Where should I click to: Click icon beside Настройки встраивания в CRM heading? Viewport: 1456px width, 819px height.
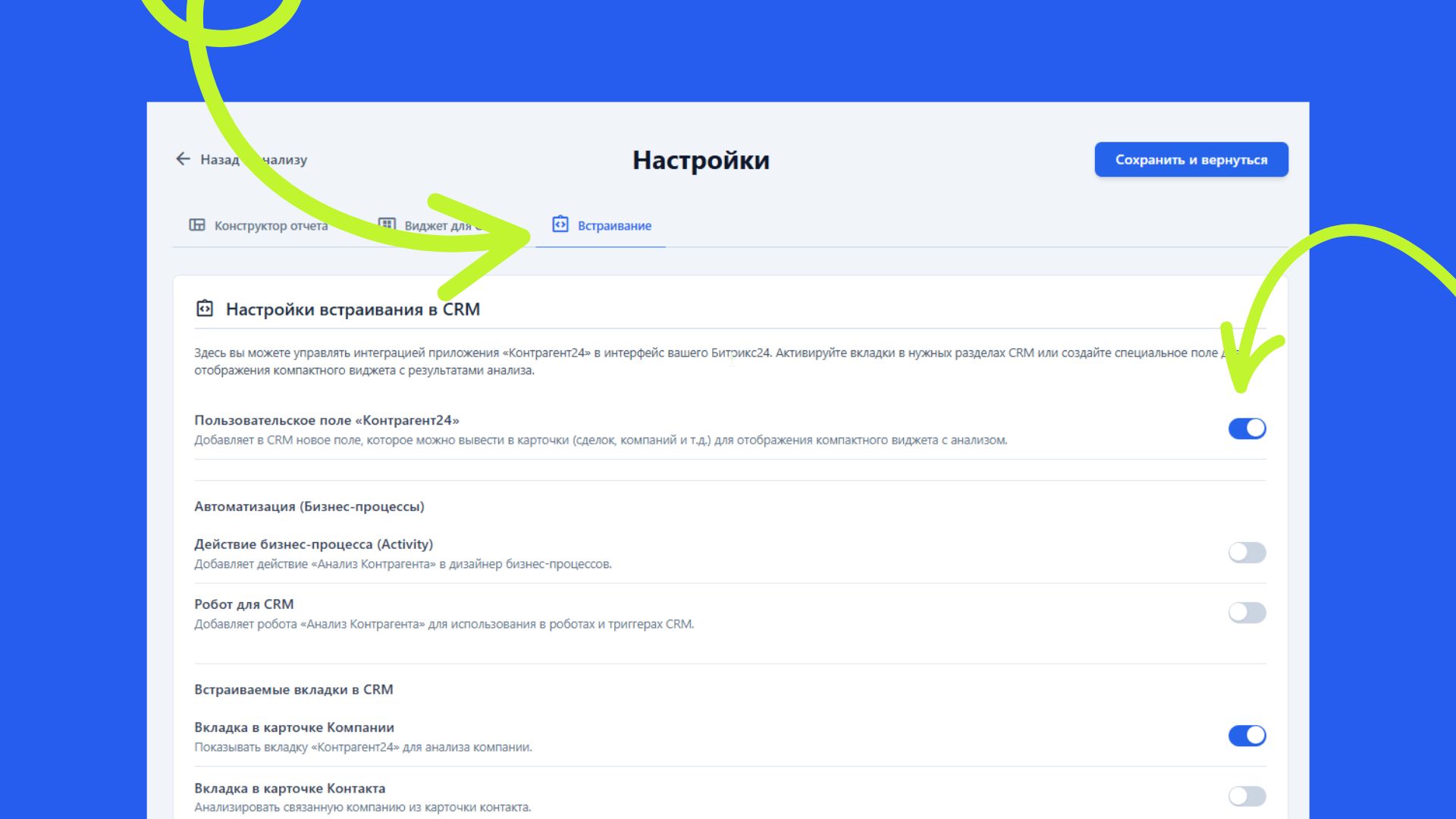coord(205,309)
